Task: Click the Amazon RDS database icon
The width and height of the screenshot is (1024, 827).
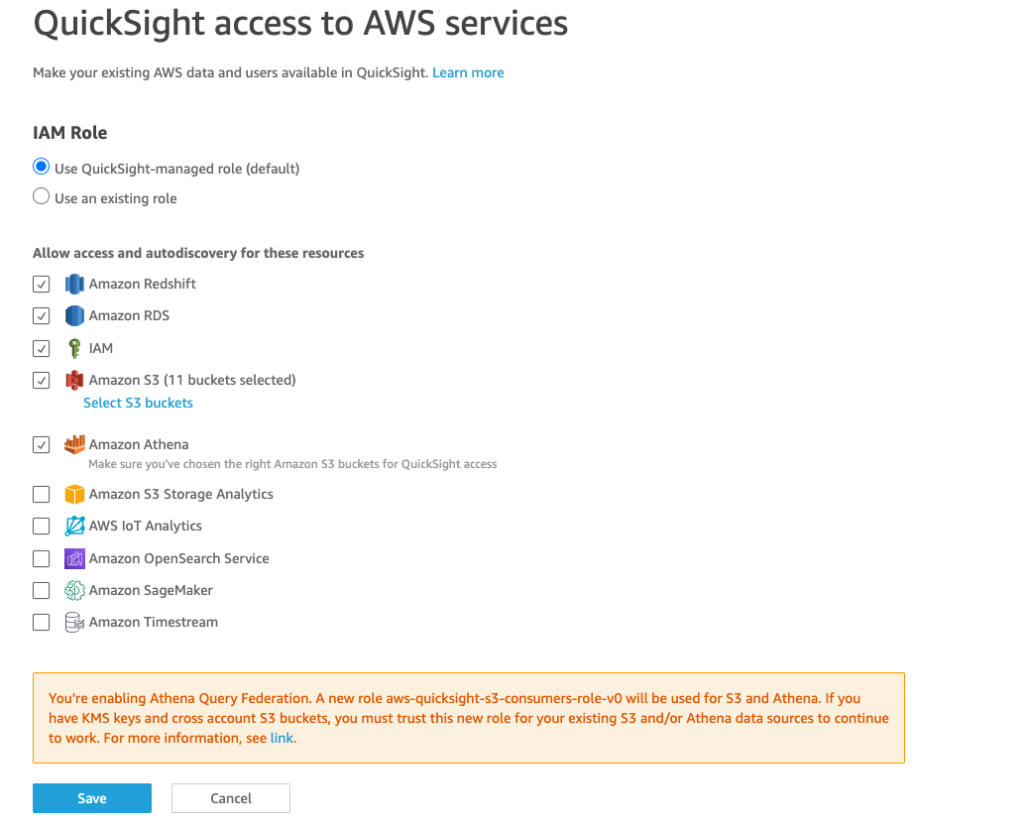Action: [73, 316]
